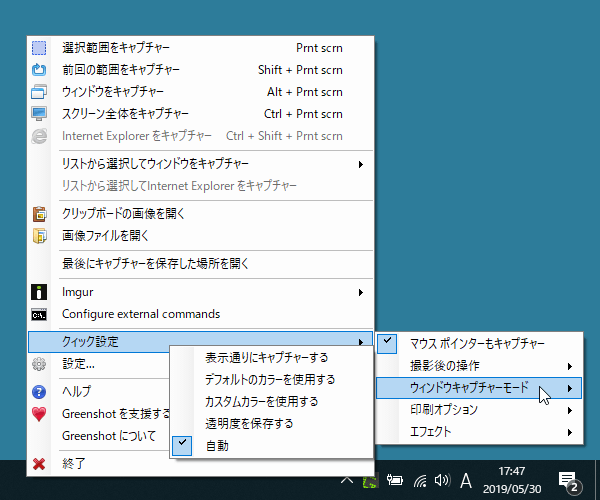600x500 pixels.
Task: Expand the ウィンドウキャプチャーモード submenu
Action: (x=479, y=388)
